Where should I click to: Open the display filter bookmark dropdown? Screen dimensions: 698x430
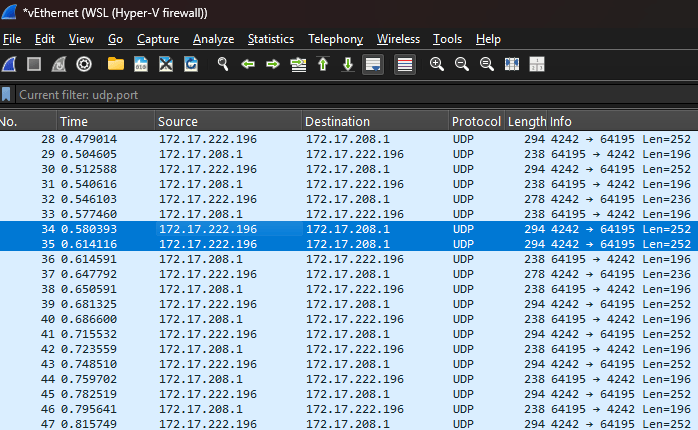coord(7,94)
